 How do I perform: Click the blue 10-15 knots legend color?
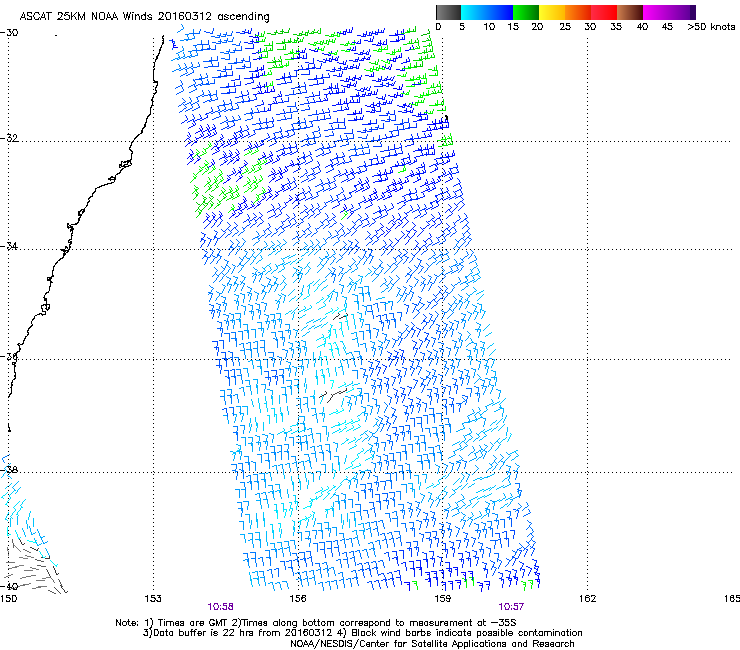pyautogui.click(x=500, y=12)
